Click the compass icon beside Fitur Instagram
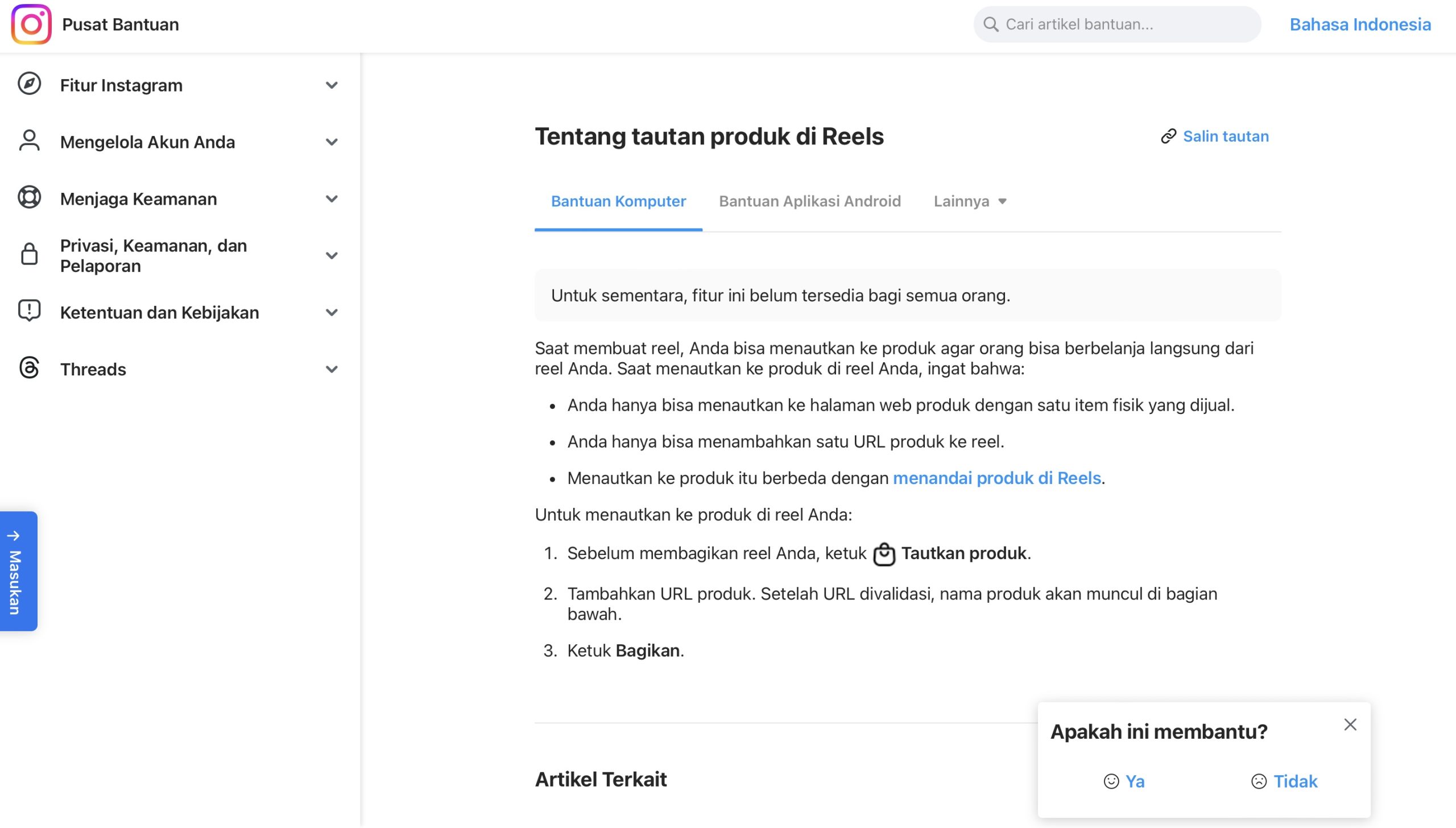The height and width of the screenshot is (828, 1456). [x=29, y=84]
